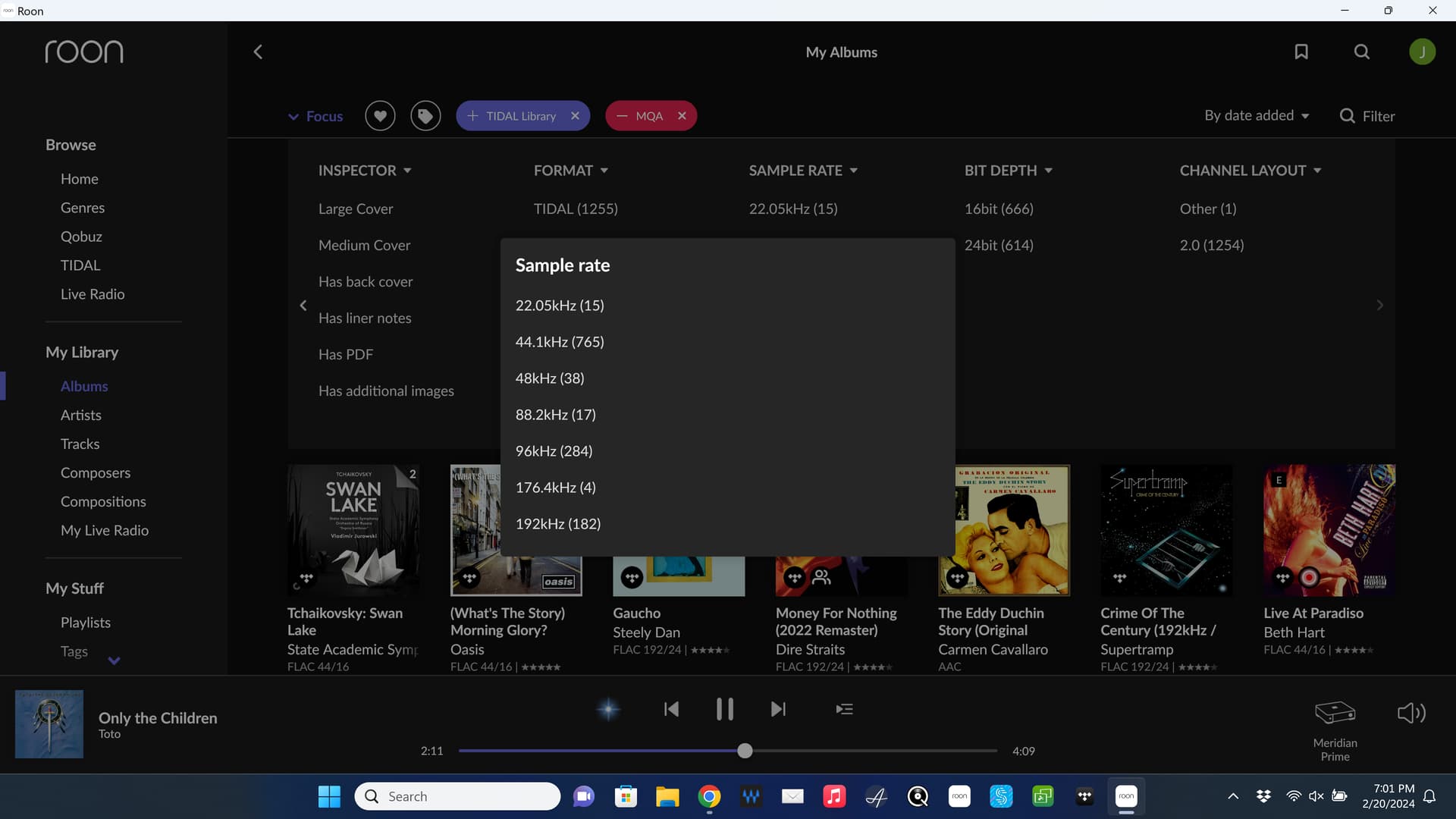This screenshot has height=819, width=1456.
Task: Select 44.1kHz (765) sample rate
Action: click(560, 342)
